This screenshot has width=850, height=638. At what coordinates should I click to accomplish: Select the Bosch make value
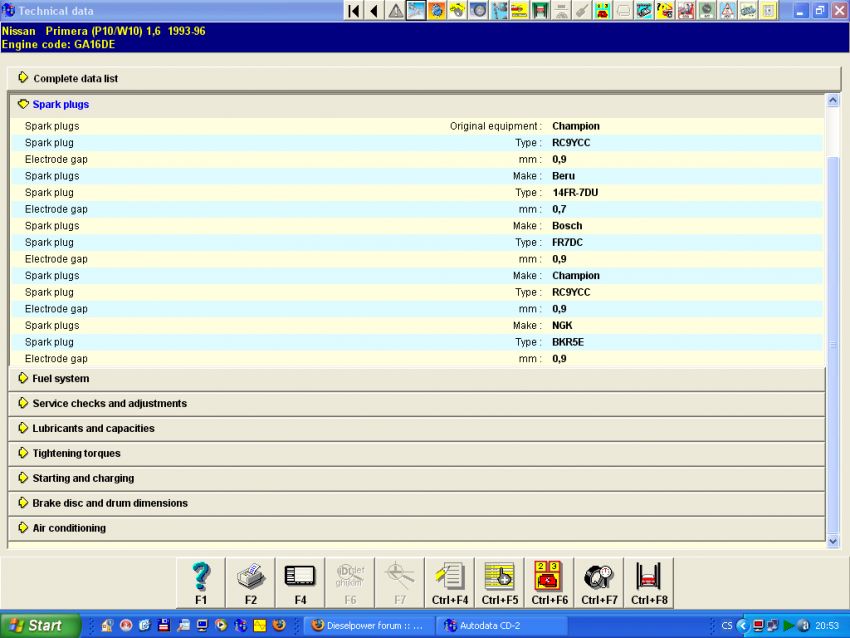pyautogui.click(x=567, y=225)
